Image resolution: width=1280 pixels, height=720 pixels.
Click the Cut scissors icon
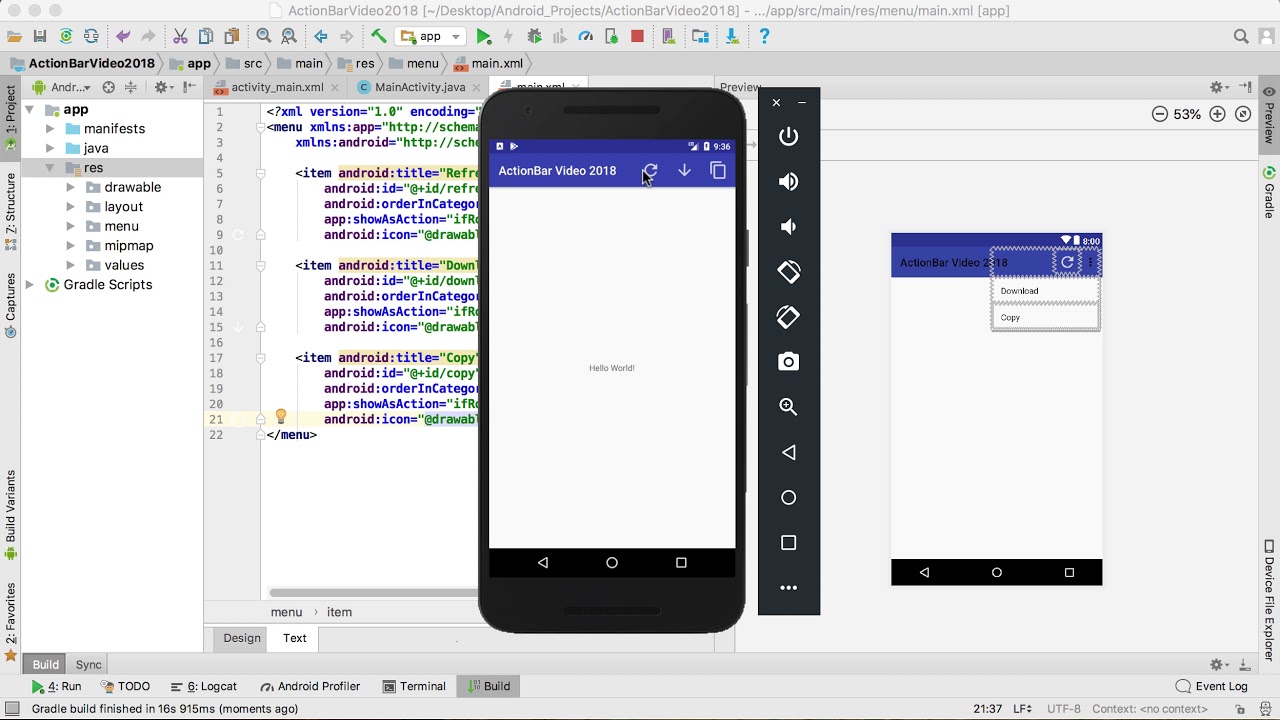pyautogui.click(x=180, y=37)
